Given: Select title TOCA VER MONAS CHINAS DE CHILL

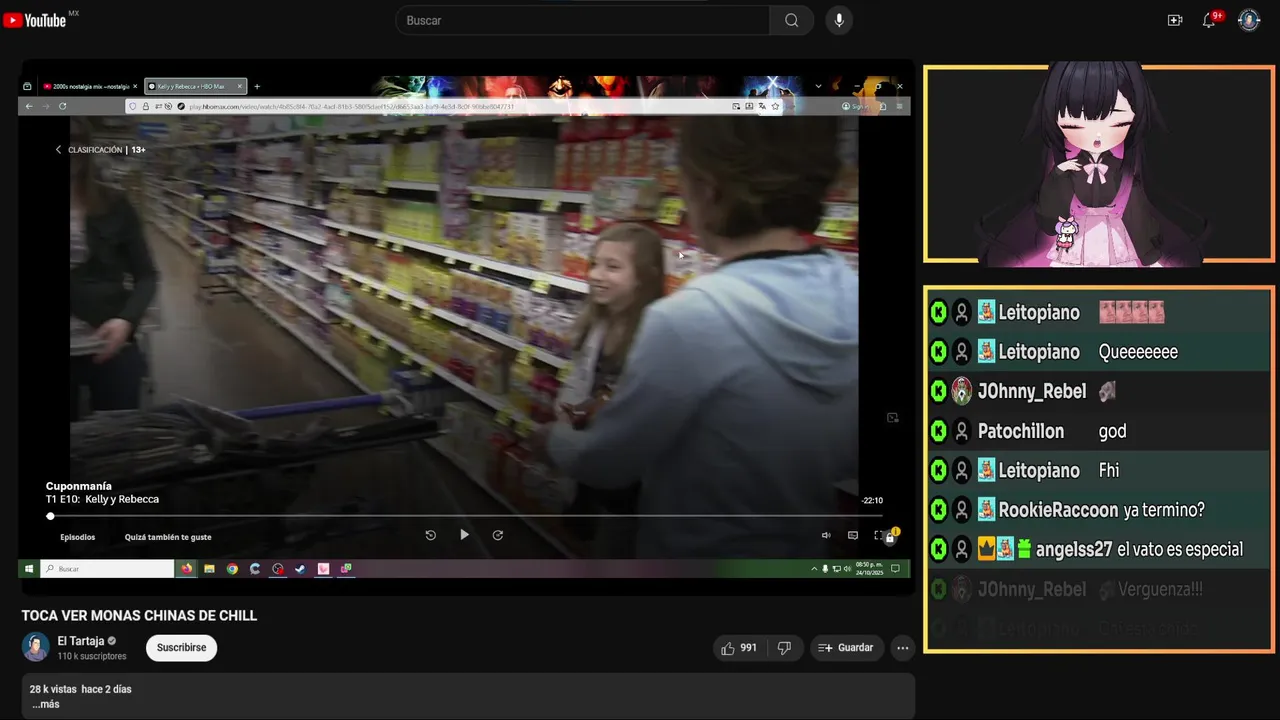Looking at the screenshot, I should coord(139,616).
